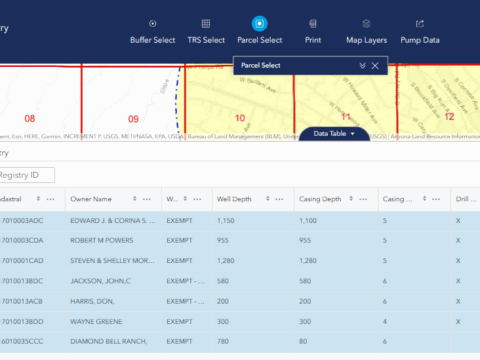Click highlighted map section 10
This screenshot has height=360, width=480.
tap(240, 118)
